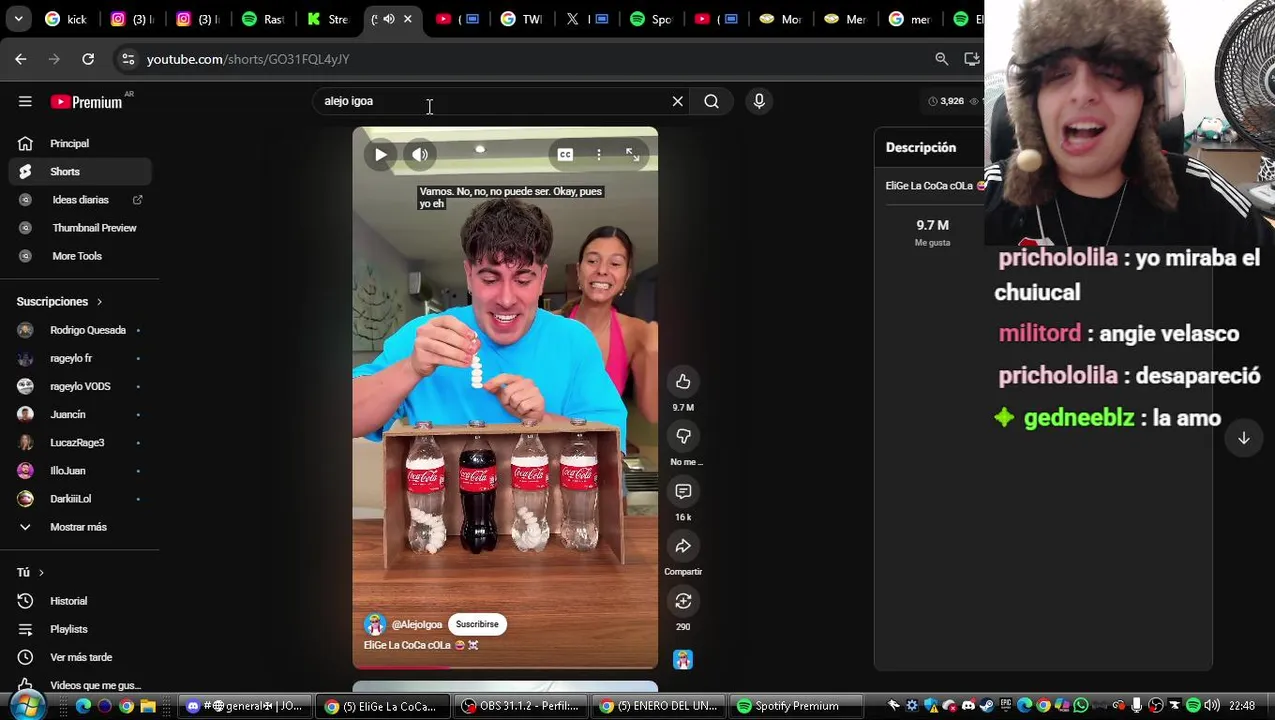Switch to OBS 31.1.2 taskbar window
1275x720 pixels.
point(518,706)
